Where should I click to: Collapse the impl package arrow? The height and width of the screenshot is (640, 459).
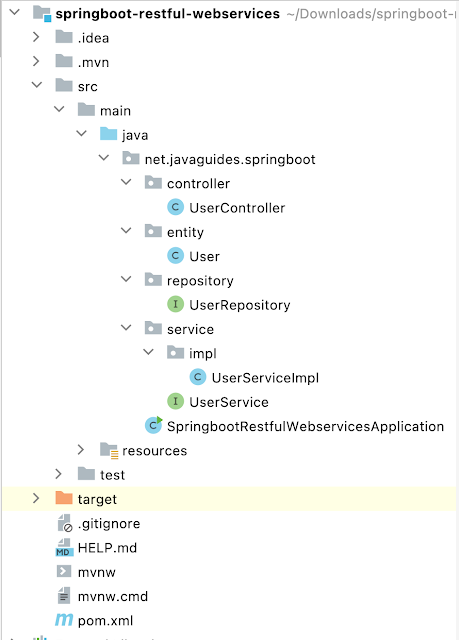149,352
